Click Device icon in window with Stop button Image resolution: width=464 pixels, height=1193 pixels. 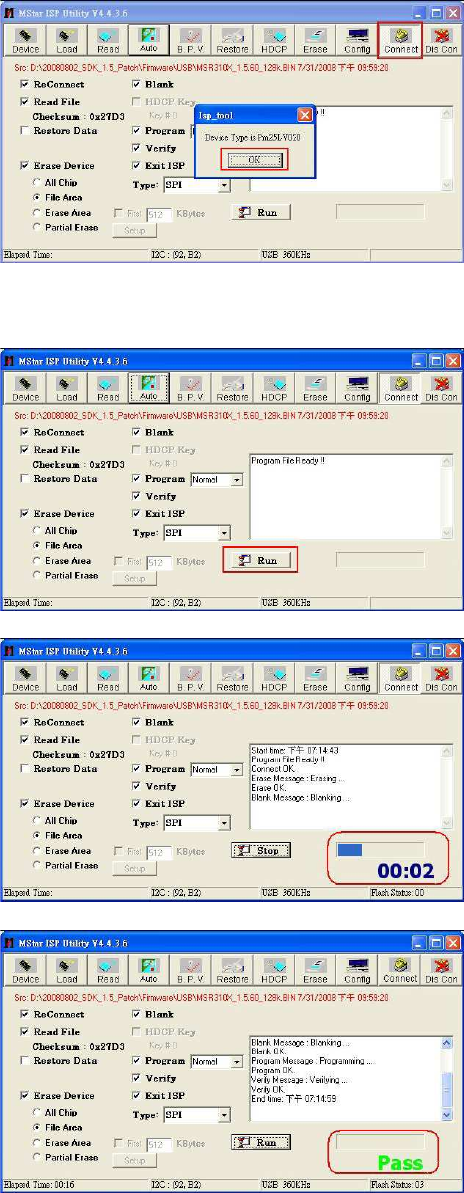pyautogui.click(x=26, y=679)
